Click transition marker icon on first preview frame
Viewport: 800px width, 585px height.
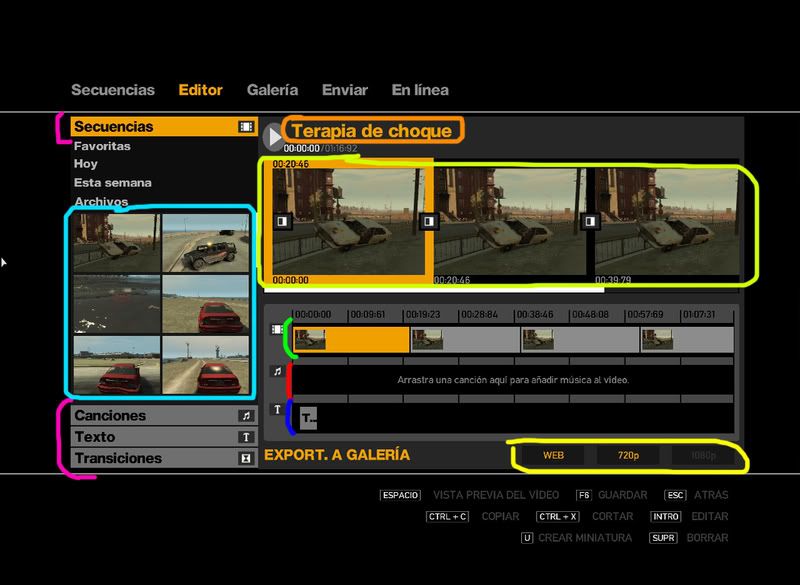tap(282, 221)
